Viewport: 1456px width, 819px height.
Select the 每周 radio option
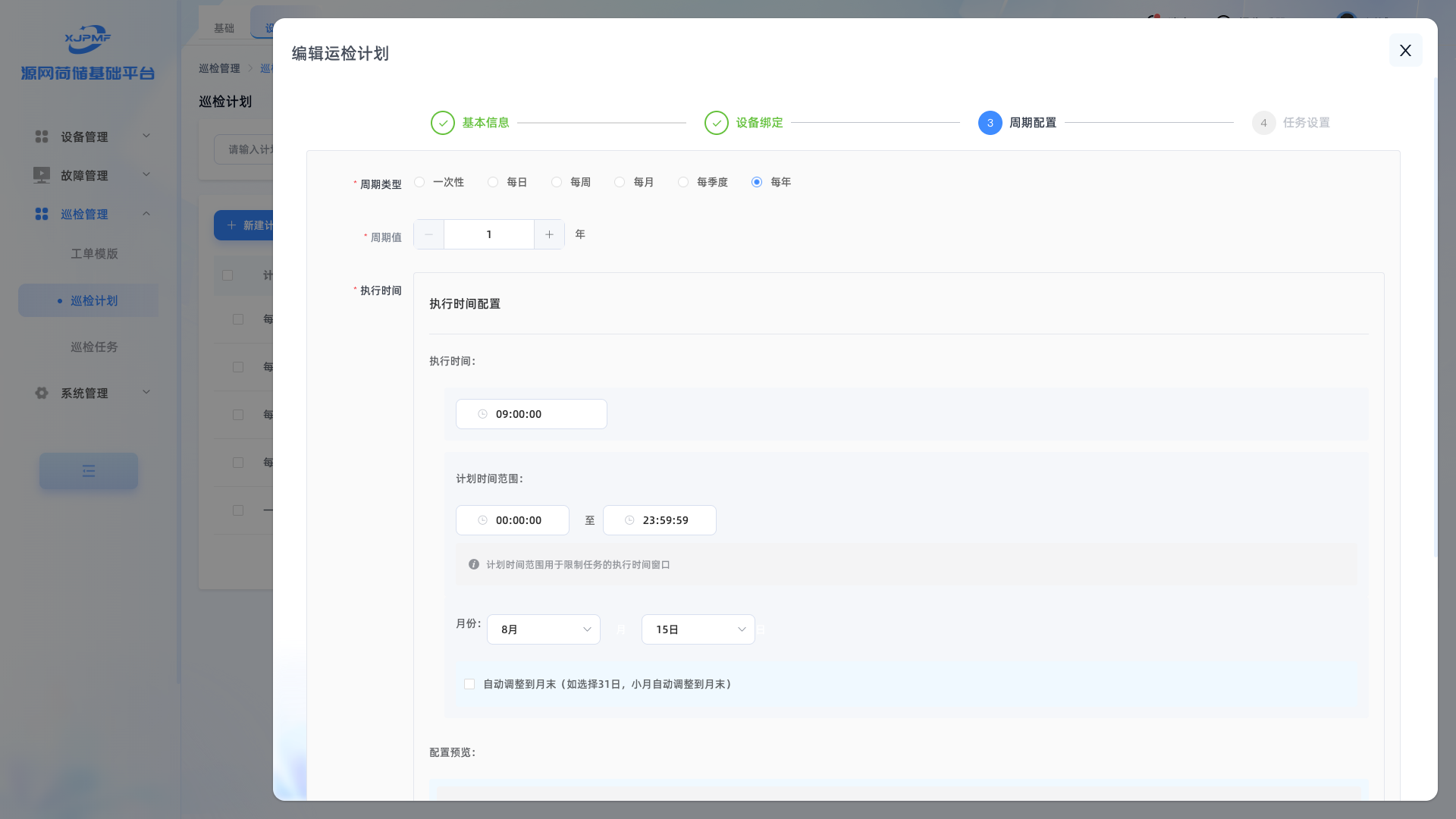(x=557, y=182)
